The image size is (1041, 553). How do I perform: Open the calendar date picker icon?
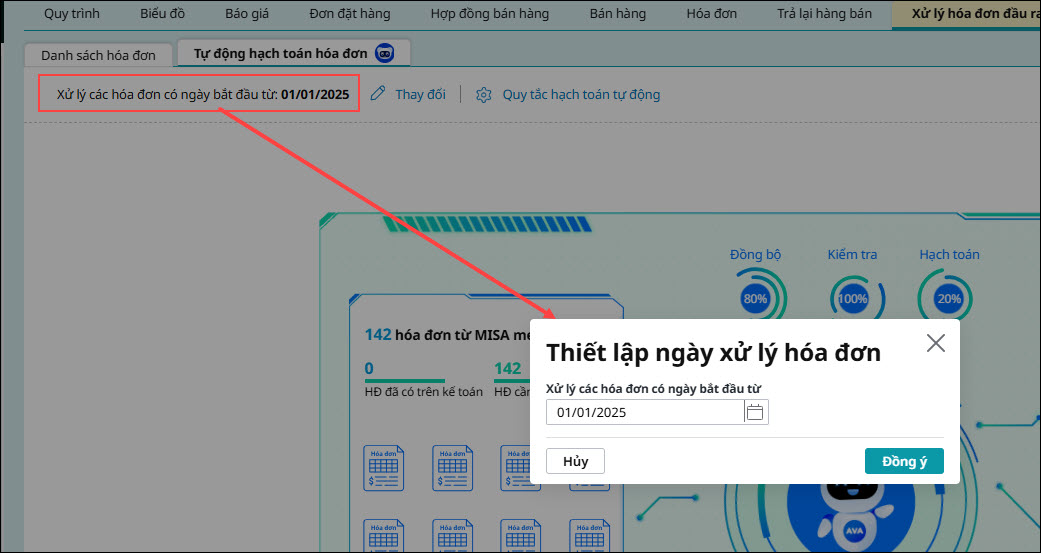coord(756,412)
